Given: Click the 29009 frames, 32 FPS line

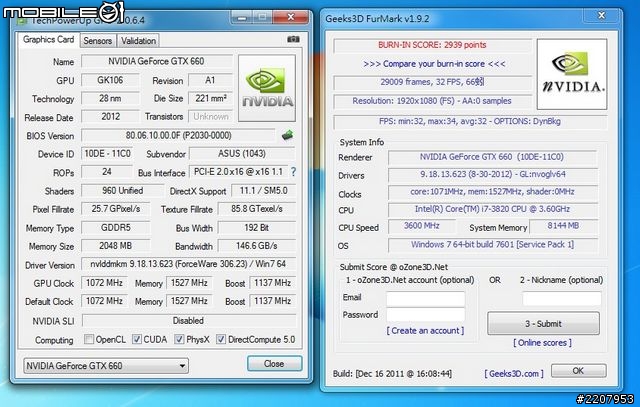Looking at the screenshot, I should click(432, 82).
